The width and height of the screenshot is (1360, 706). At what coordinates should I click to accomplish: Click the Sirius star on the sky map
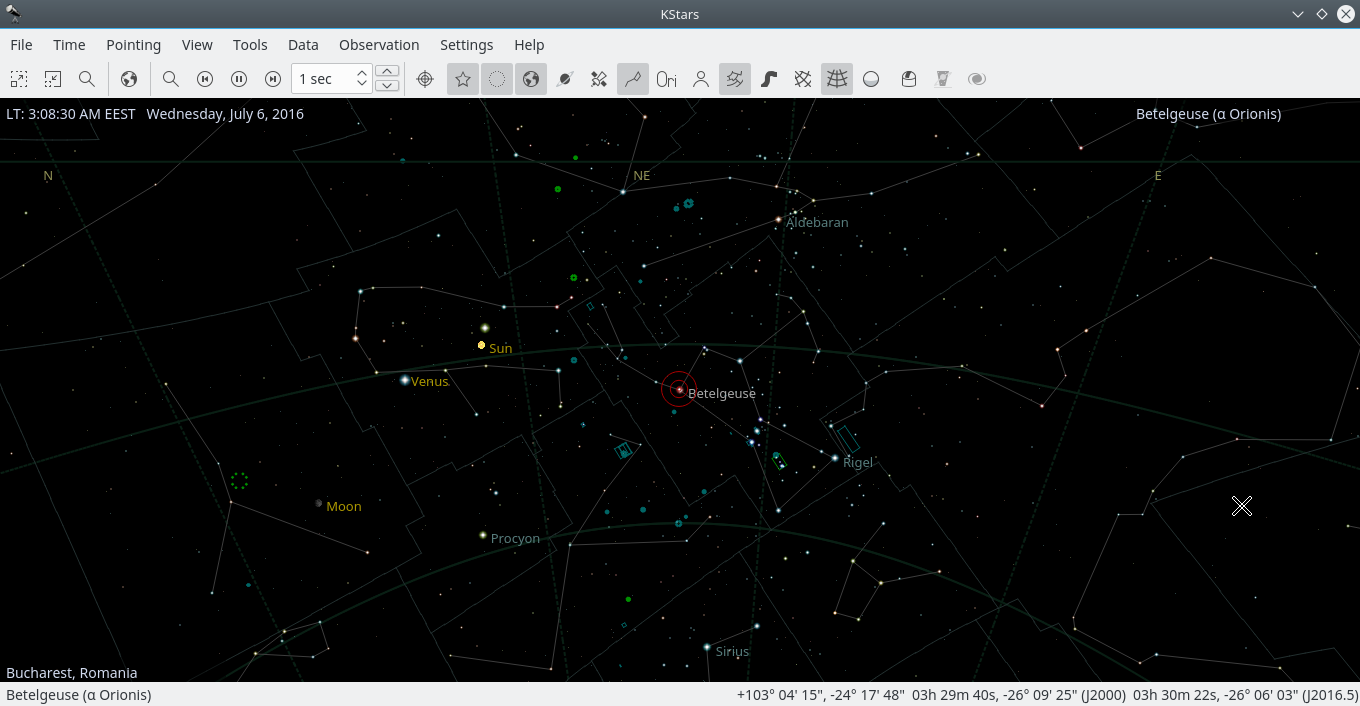[707, 648]
